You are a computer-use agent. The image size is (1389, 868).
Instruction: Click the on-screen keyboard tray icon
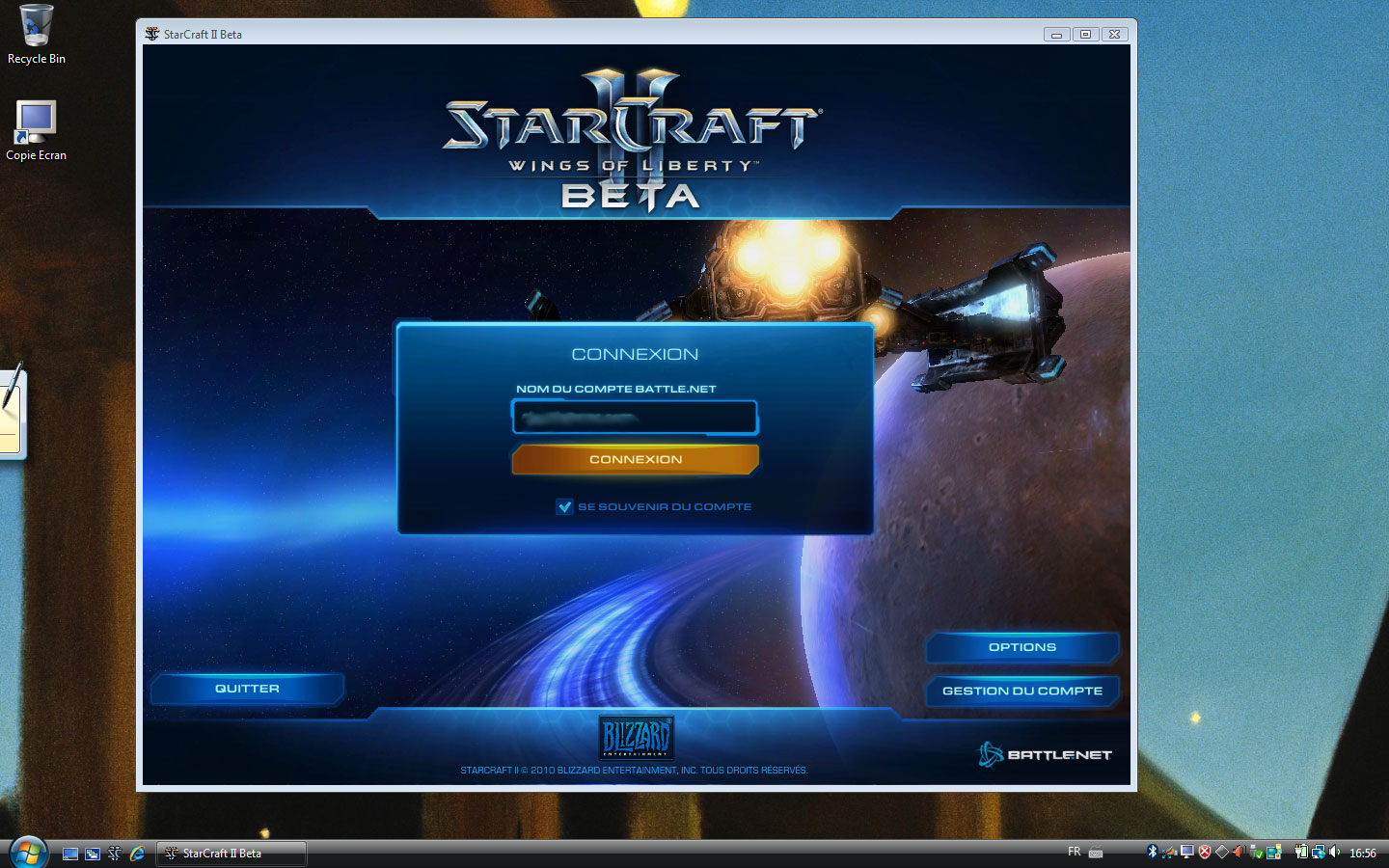(x=1096, y=853)
